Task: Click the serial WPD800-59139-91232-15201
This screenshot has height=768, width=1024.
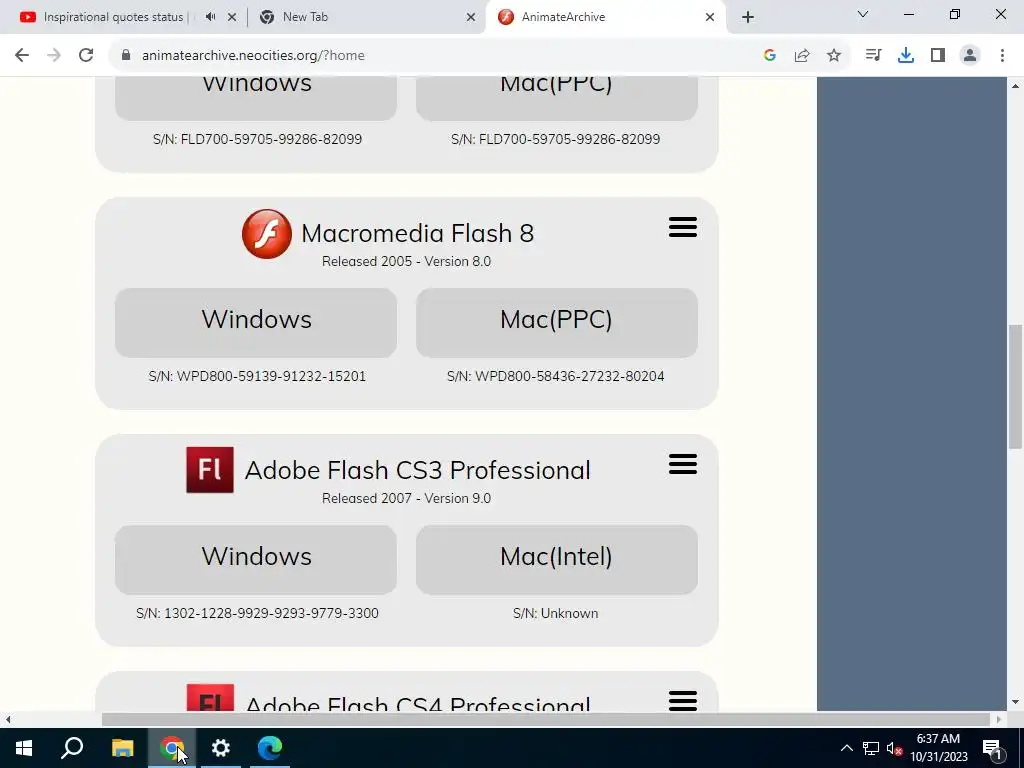Action: click(x=271, y=376)
